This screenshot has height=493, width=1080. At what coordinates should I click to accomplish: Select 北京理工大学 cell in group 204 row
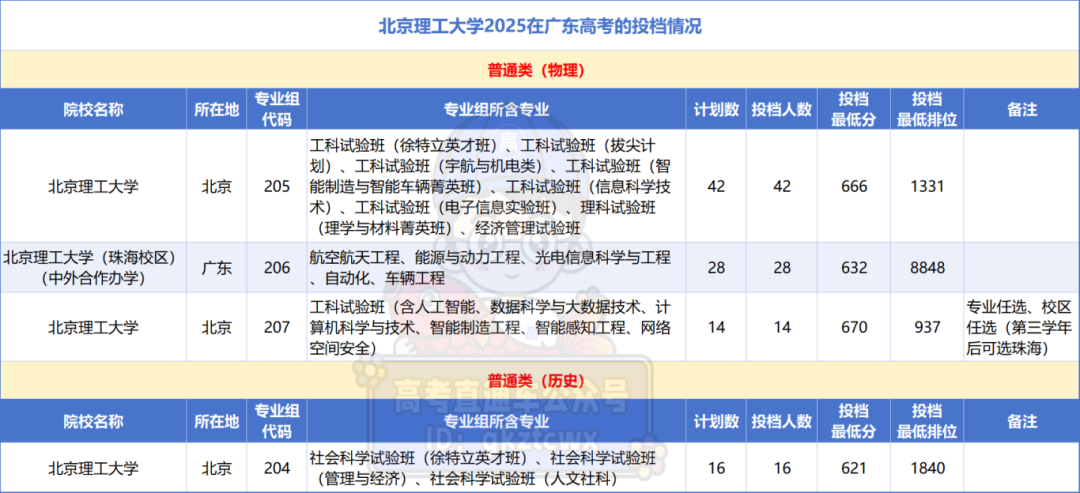pyautogui.click(x=93, y=468)
